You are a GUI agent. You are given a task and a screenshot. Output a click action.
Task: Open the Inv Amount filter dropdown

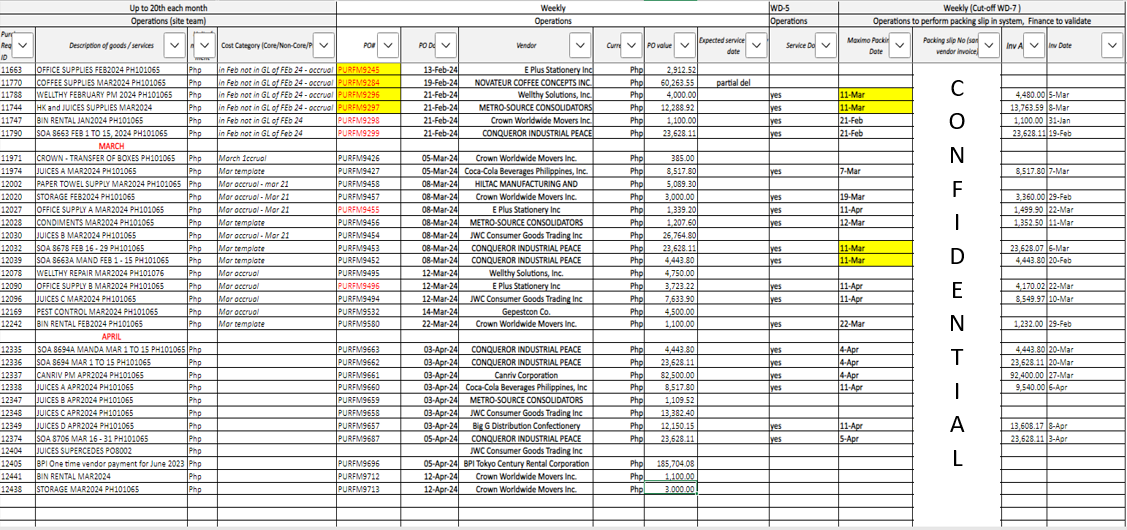(x=1034, y=45)
